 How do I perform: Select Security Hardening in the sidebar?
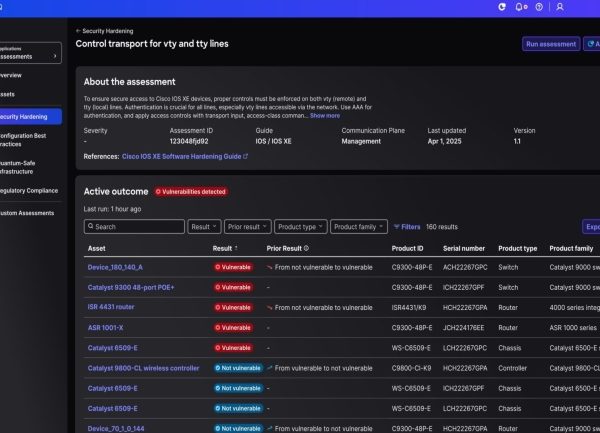[30, 116]
